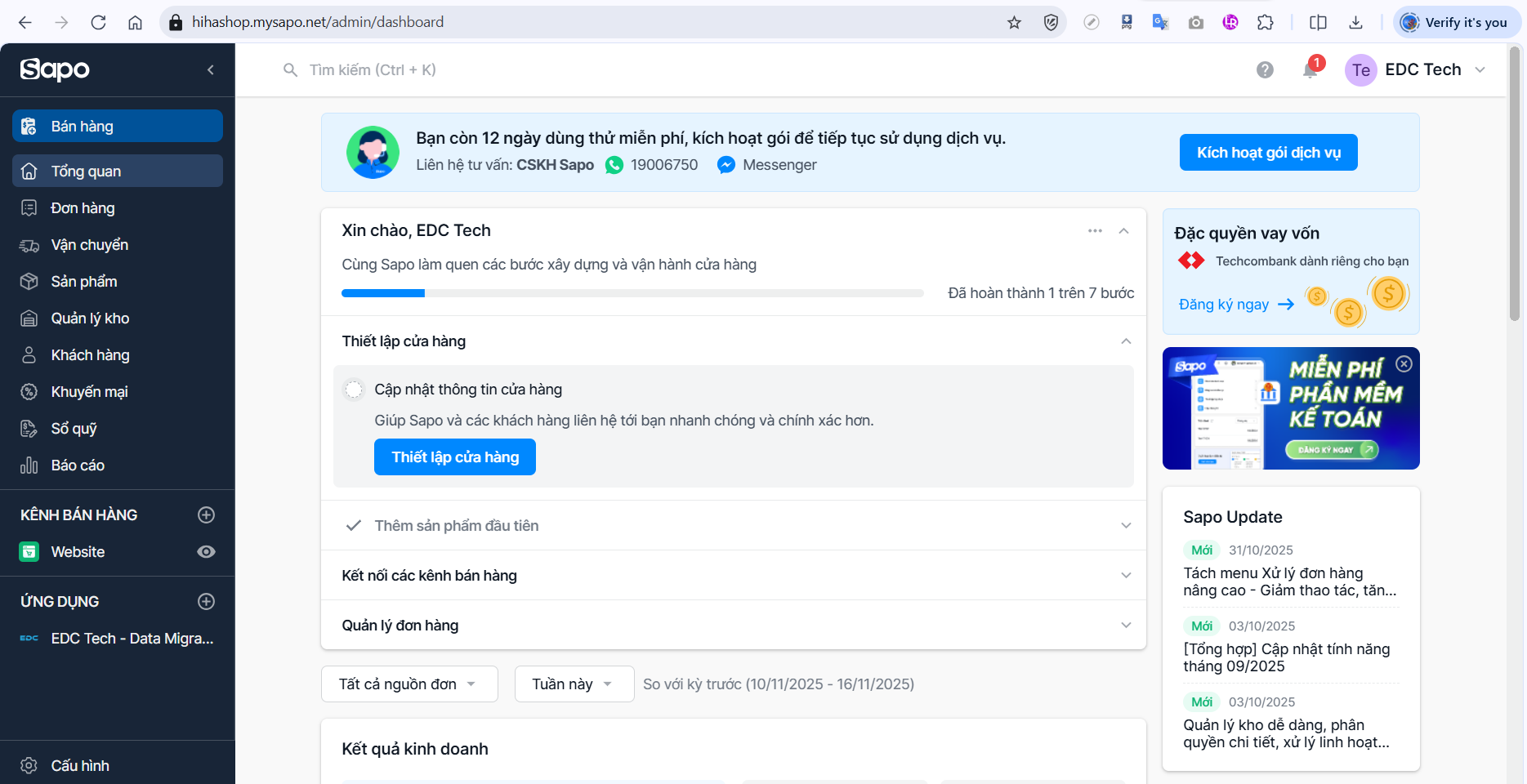Open the Khách hàng menu
Viewport: 1527px width, 784px height.
(x=118, y=355)
